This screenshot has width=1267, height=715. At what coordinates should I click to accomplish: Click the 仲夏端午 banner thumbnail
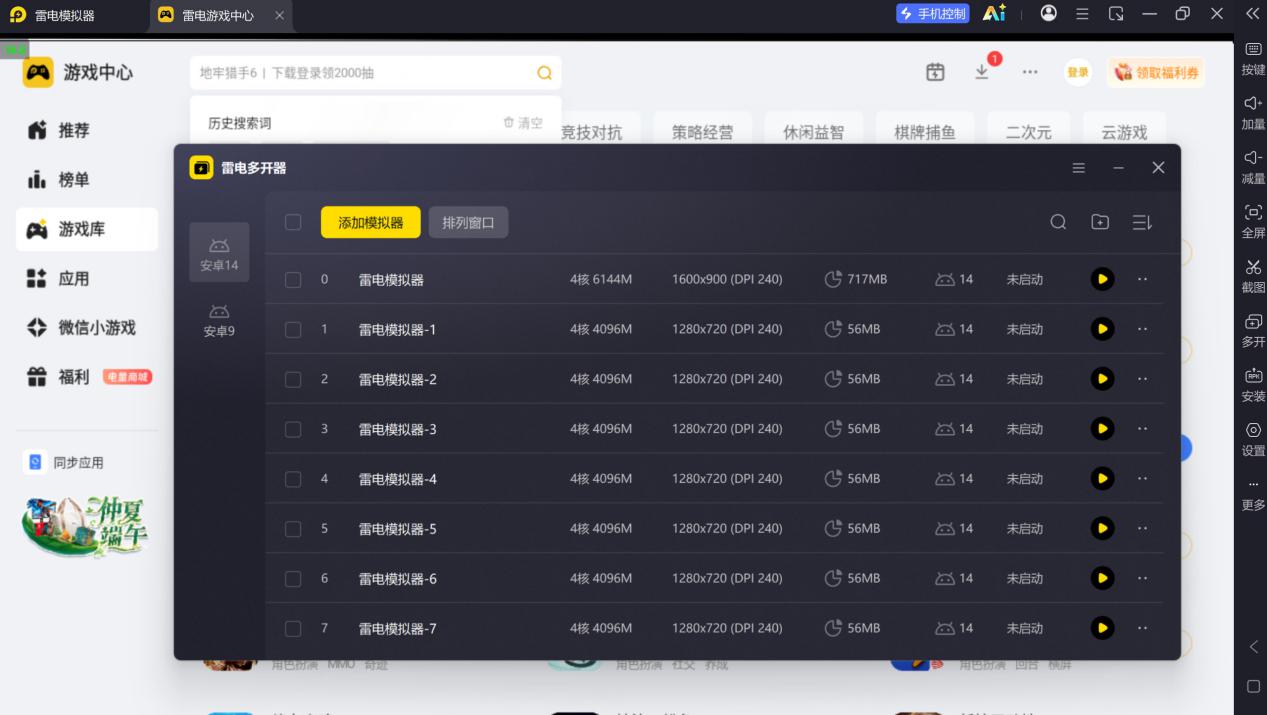tap(86, 525)
